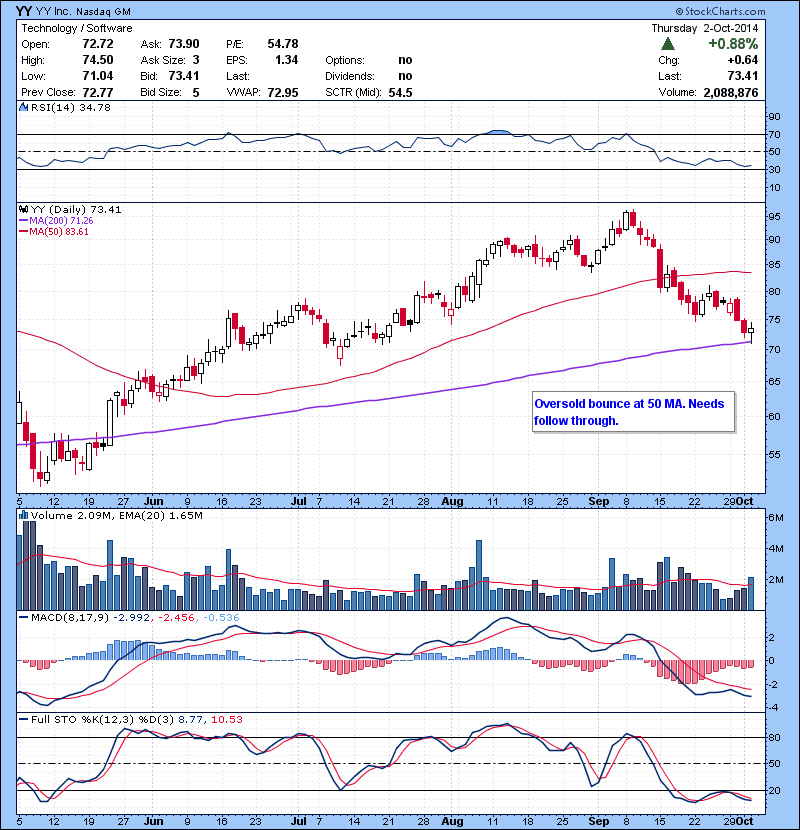Click the most recent volume bar at right edge
The width and height of the screenshot is (800, 830).
click(751, 593)
